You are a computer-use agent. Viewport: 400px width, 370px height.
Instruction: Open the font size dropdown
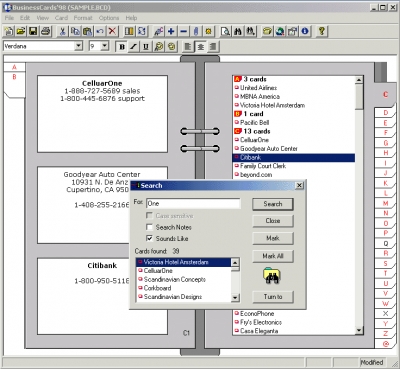(x=105, y=46)
